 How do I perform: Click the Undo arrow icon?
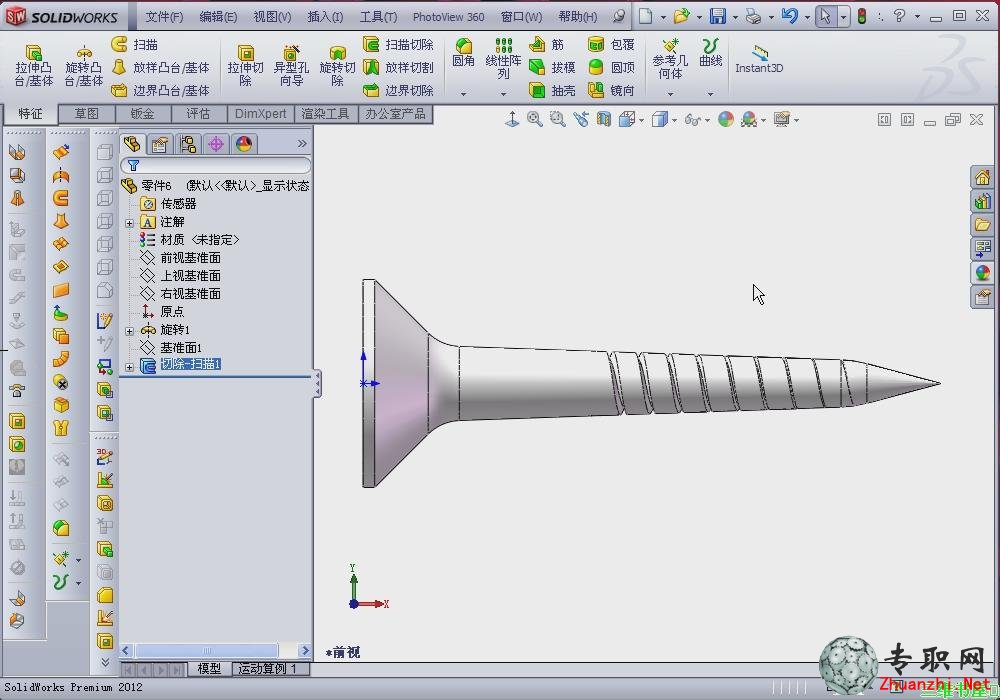[790, 16]
